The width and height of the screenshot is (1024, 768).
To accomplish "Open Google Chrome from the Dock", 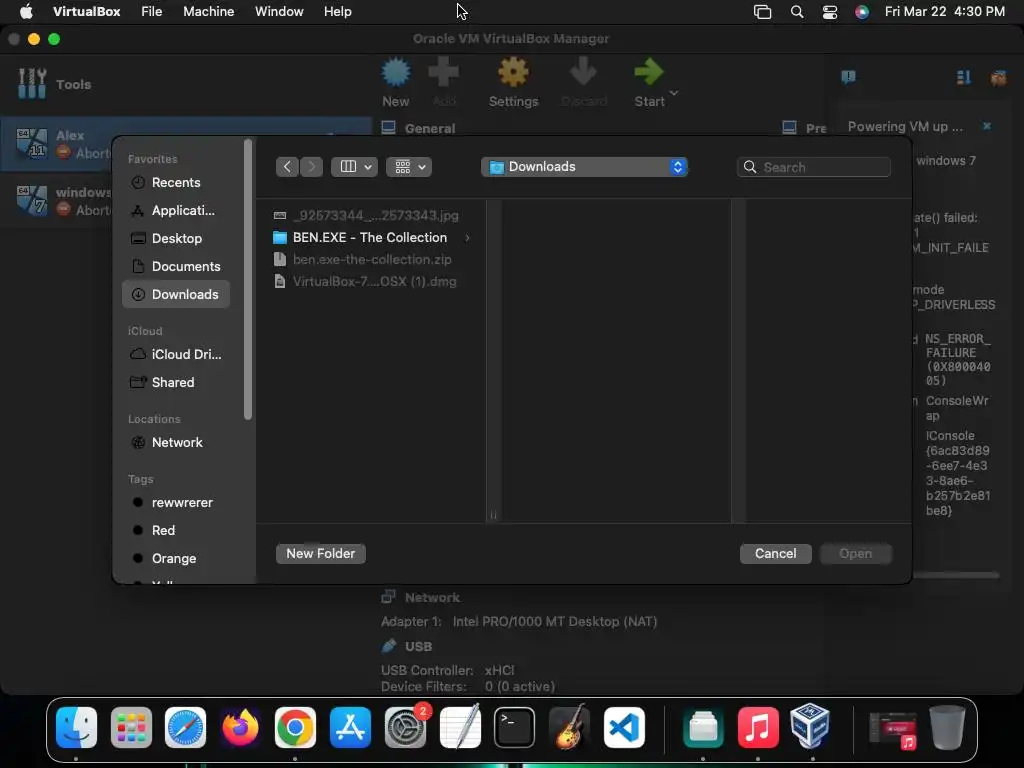I will 295,727.
